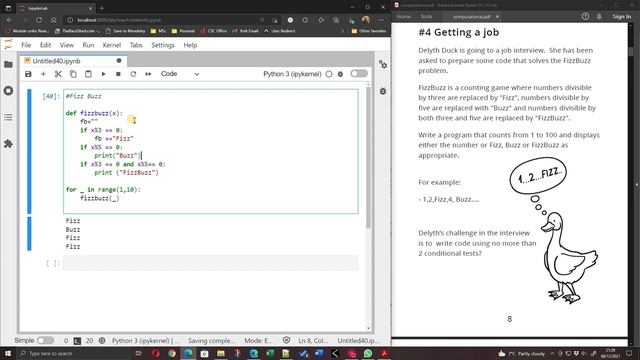
Task: Open the View menu in JupyterLab
Action: pyautogui.click(x=67, y=45)
